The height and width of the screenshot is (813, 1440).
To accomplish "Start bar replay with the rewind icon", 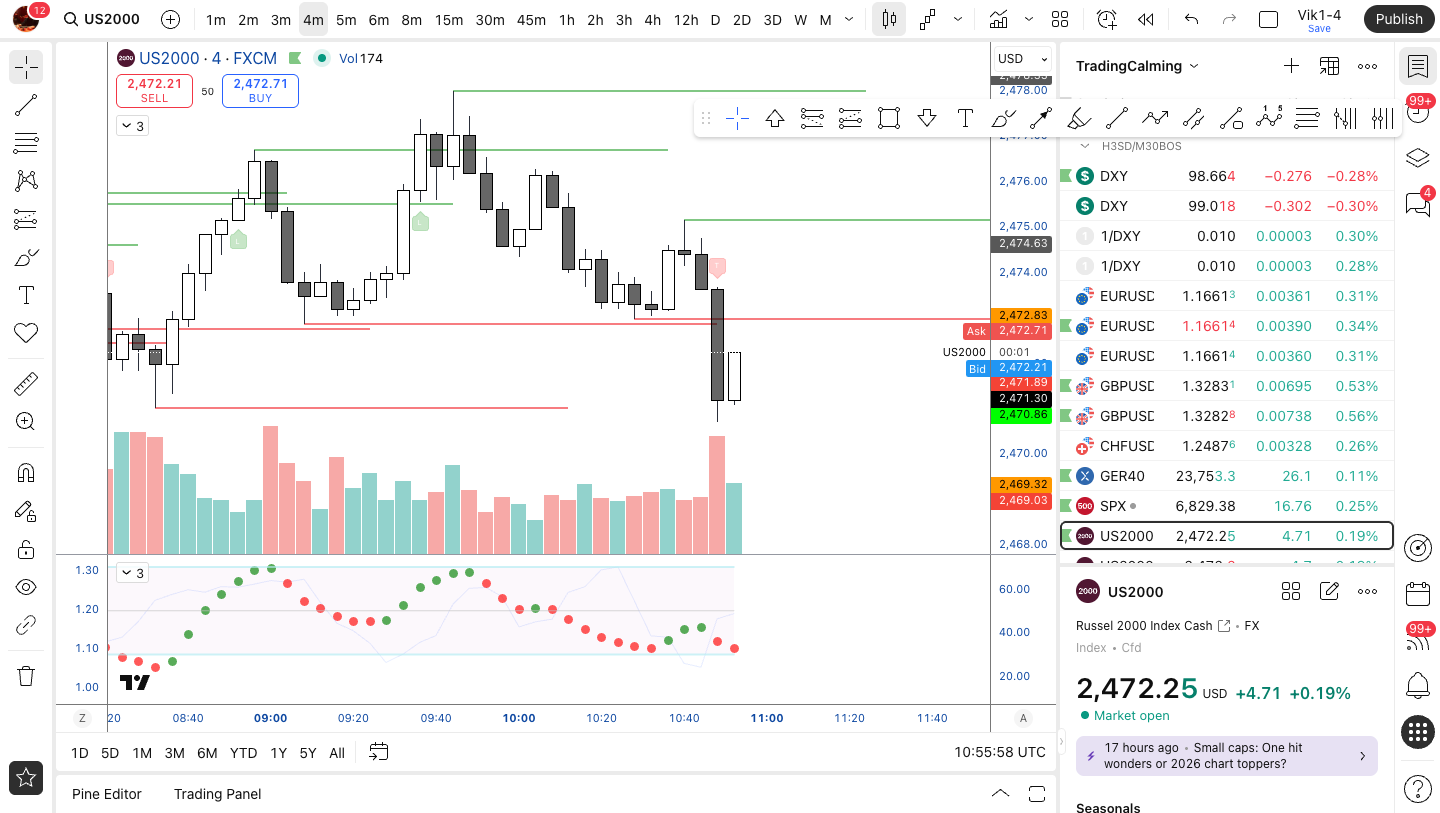I will coord(1146,19).
